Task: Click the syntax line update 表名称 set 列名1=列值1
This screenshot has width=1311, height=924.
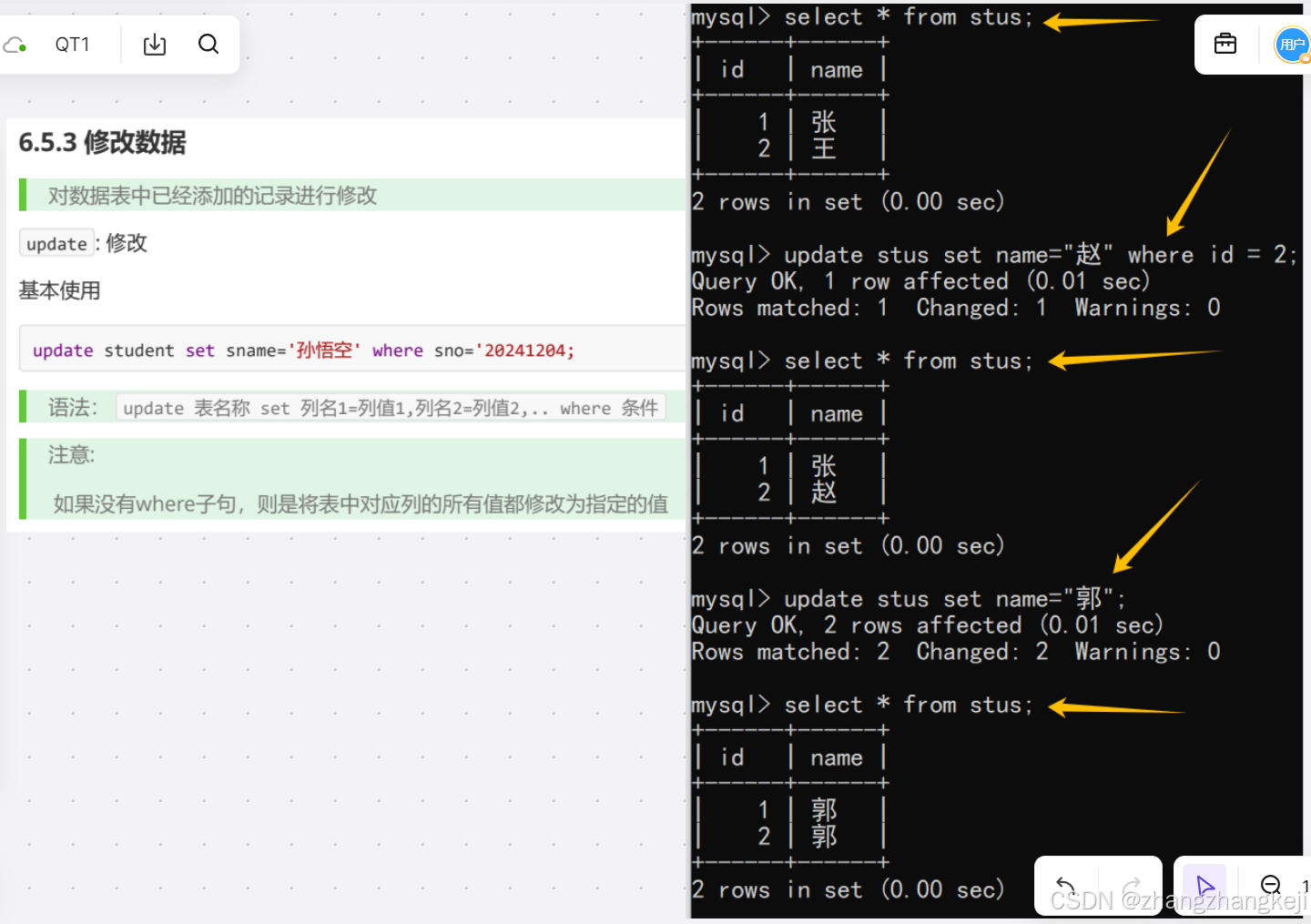Action: point(391,408)
